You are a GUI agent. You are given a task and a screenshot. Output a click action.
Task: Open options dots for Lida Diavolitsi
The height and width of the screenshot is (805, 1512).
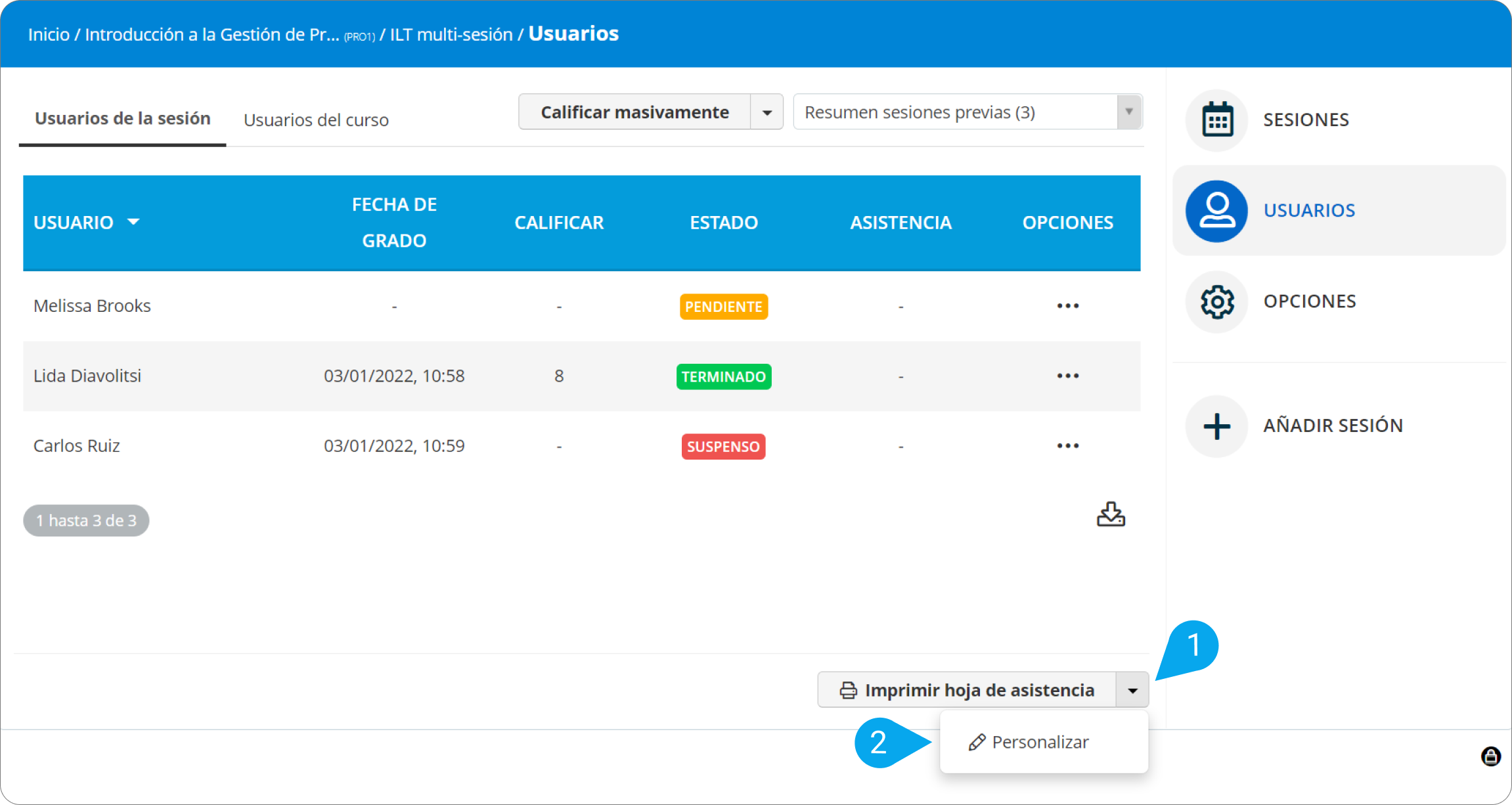point(1068,376)
